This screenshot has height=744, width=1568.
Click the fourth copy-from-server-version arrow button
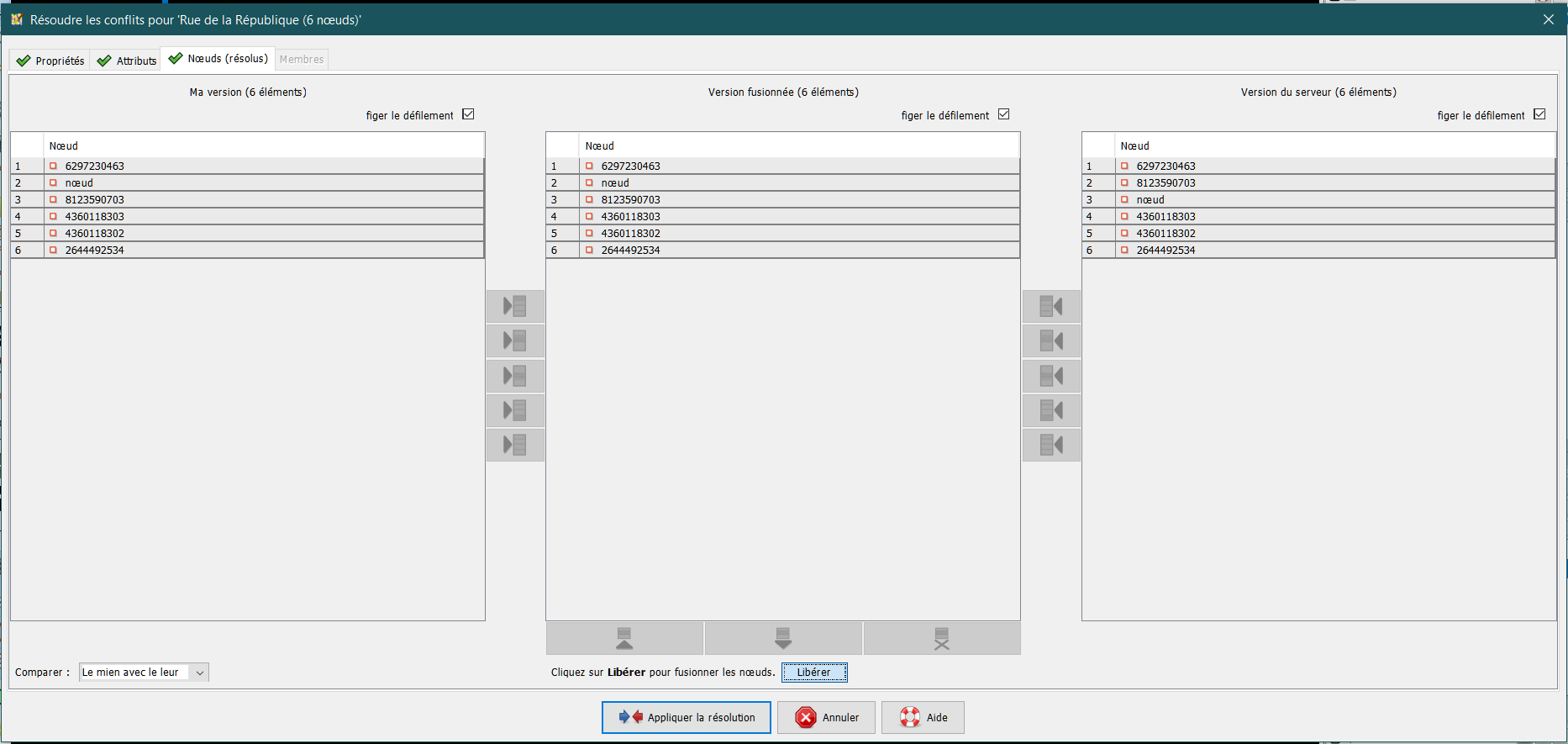coord(1051,410)
